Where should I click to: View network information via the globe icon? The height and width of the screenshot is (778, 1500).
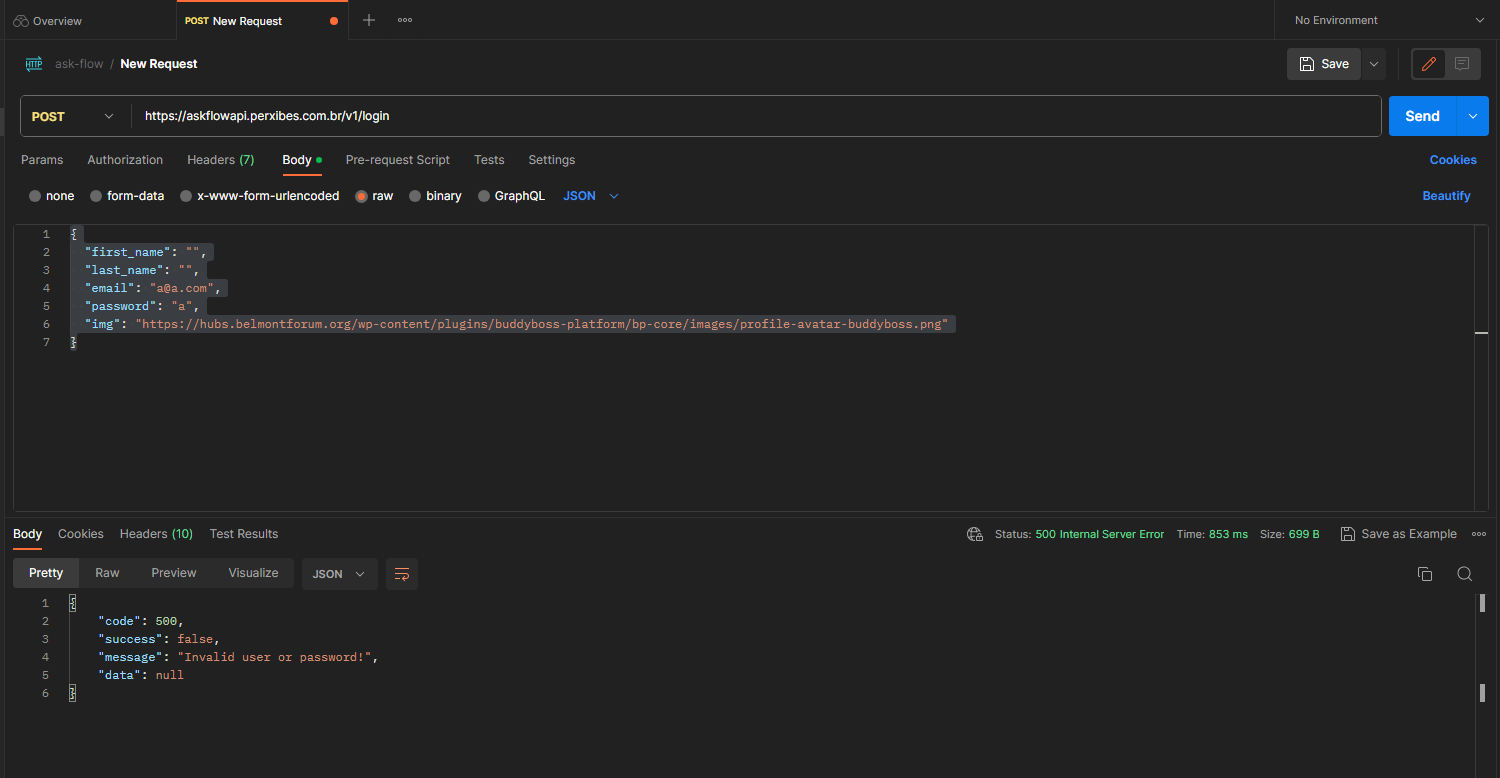[975, 533]
